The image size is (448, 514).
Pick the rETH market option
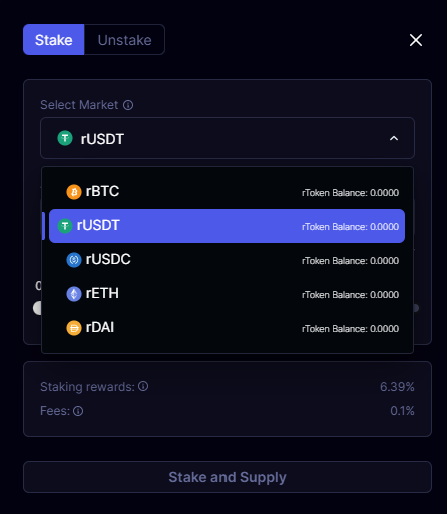pyautogui.click(x=227, y=294)
